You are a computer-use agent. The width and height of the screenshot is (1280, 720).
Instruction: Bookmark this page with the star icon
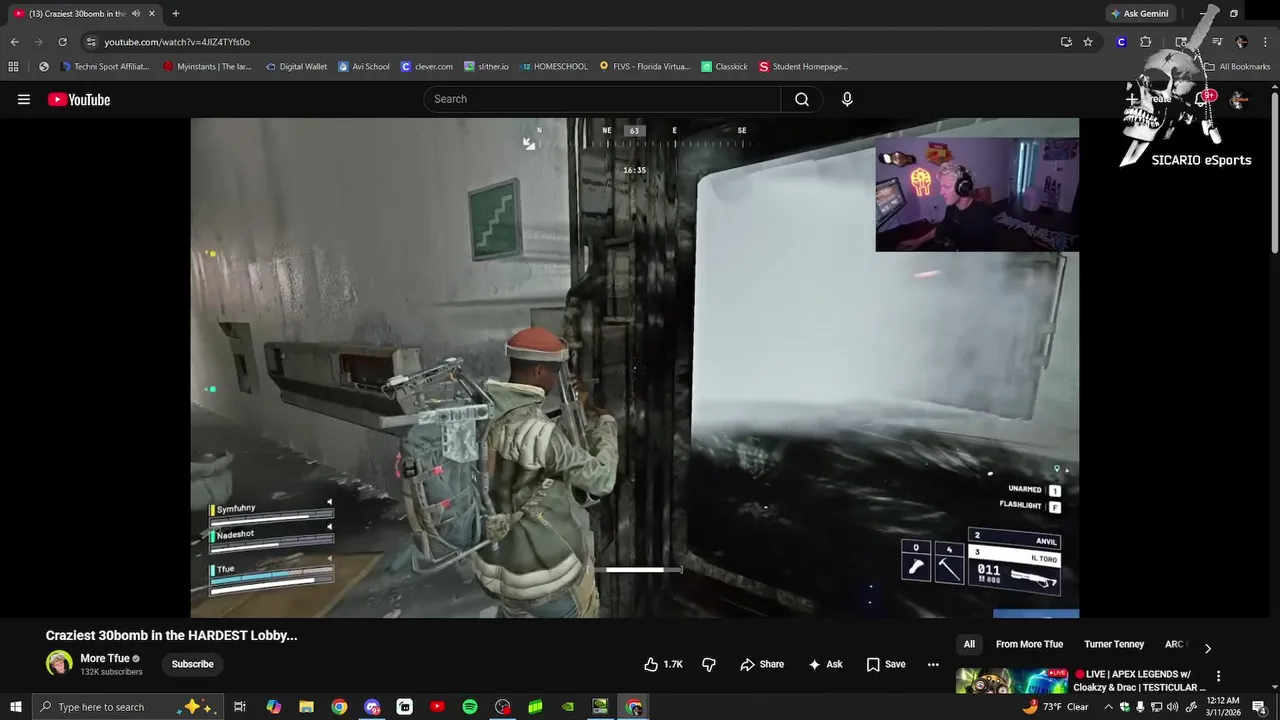[x=1088, y=42]
